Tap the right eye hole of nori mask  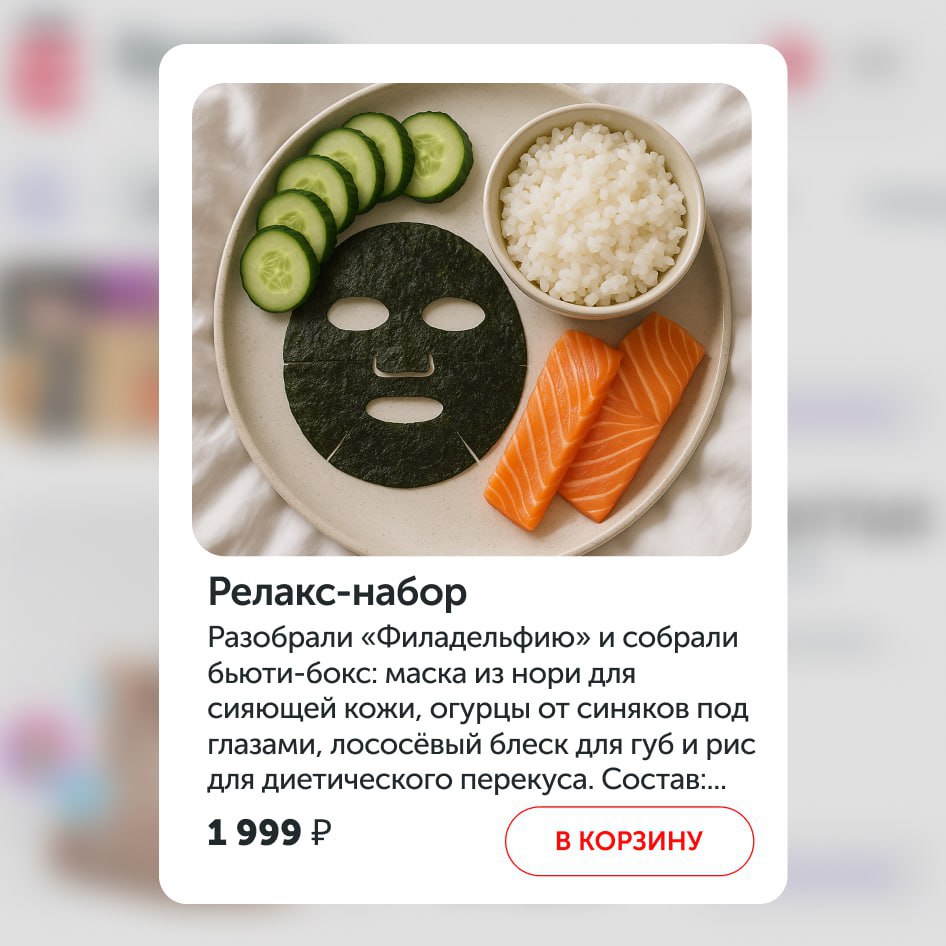[x=454, y=314]
